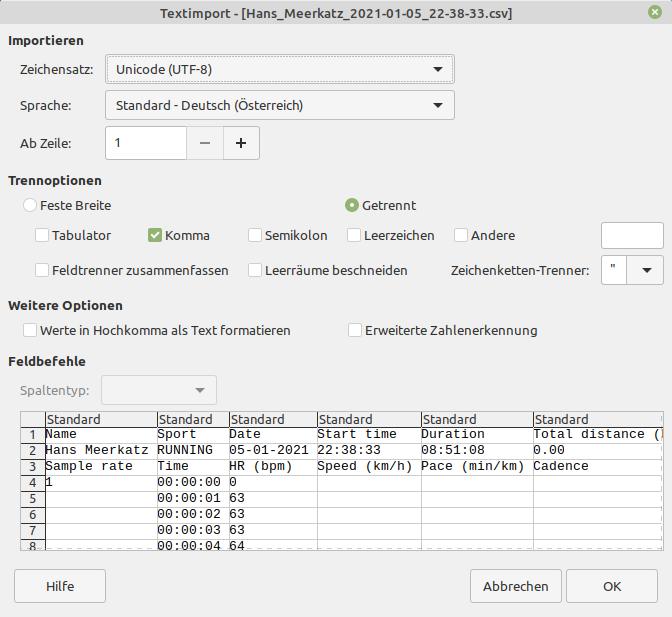This screenshot has height=617, width=672.
Task: Confirm the import with OK
Action: pos(612,586)
